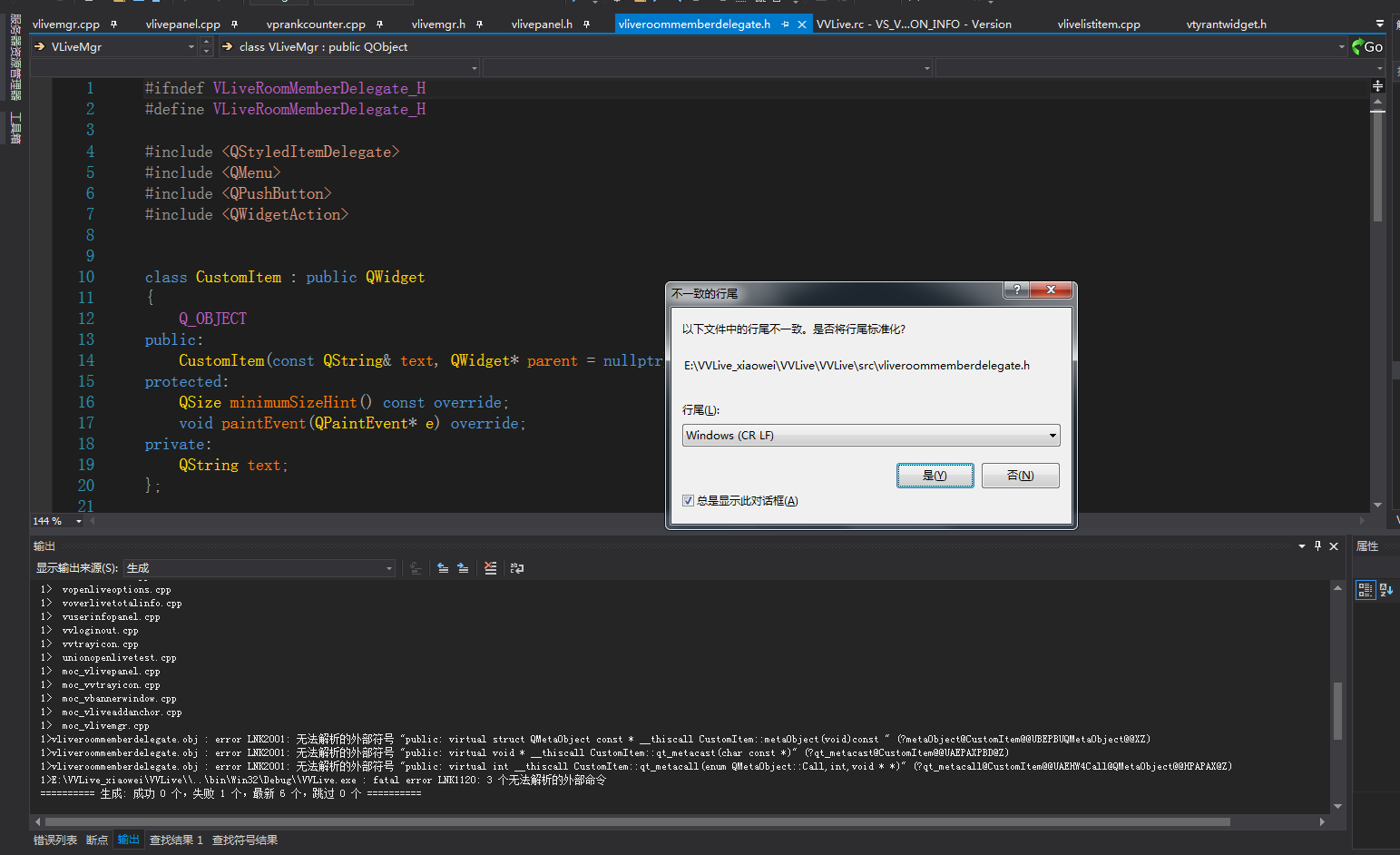
Task: Switch to vlivemgr.cpp tab
Action: 66,25
